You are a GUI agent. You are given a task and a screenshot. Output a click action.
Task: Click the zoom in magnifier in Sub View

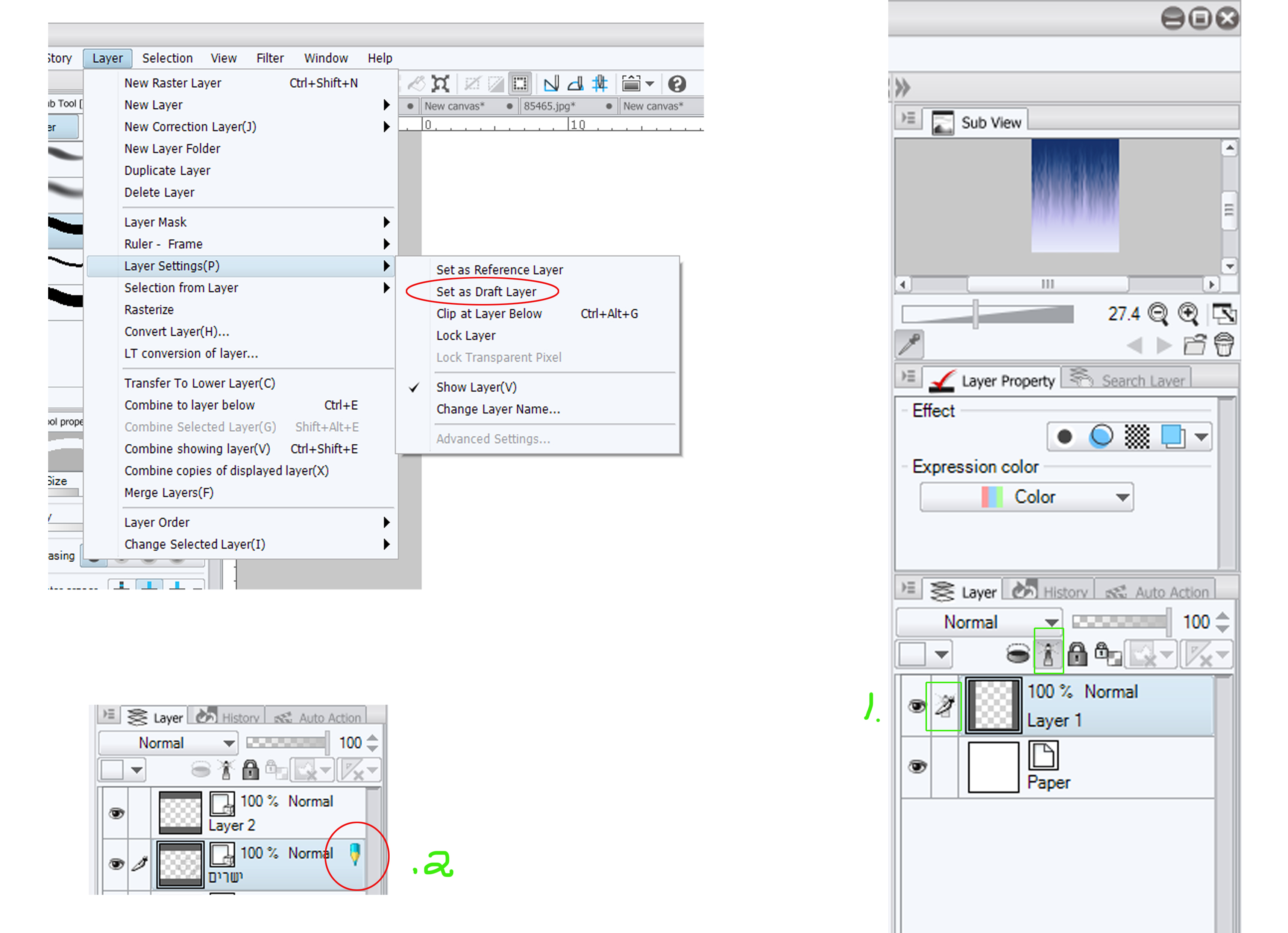click(x=1188, y=313)
